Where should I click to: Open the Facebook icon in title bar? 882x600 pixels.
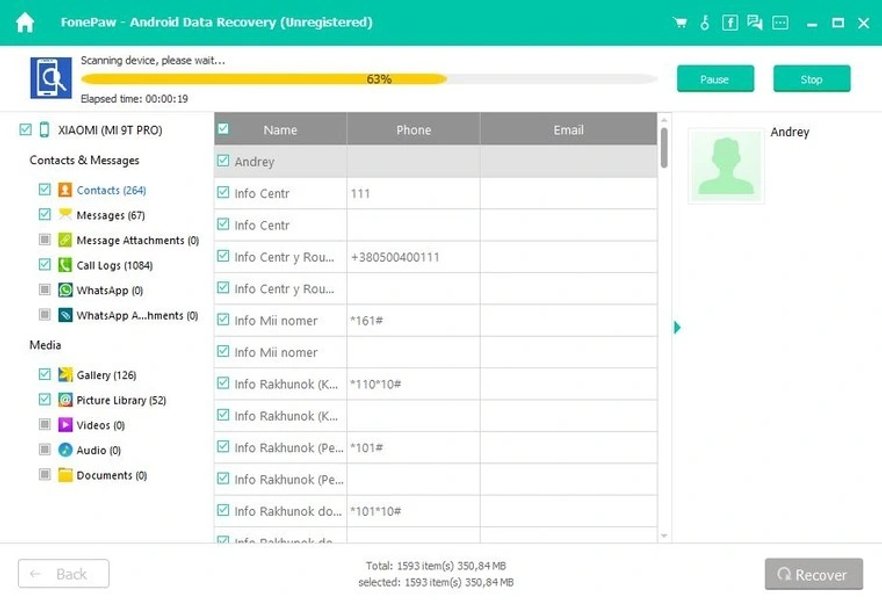(730, 22)
